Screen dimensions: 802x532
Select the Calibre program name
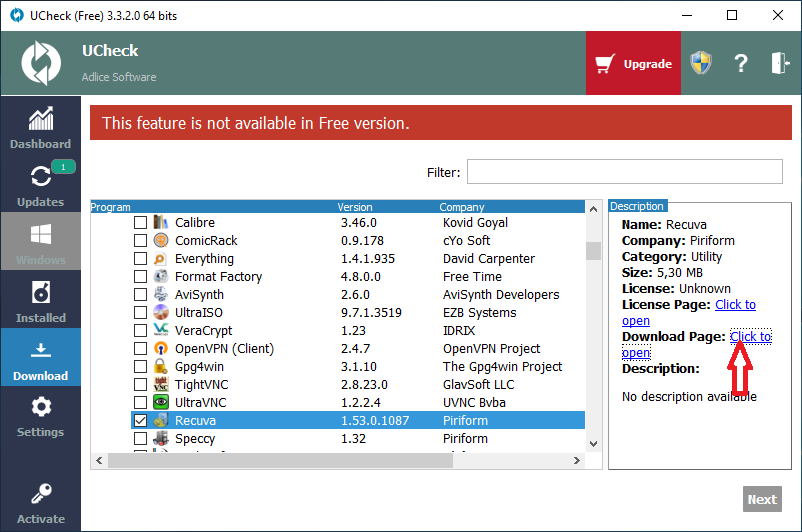194,223
